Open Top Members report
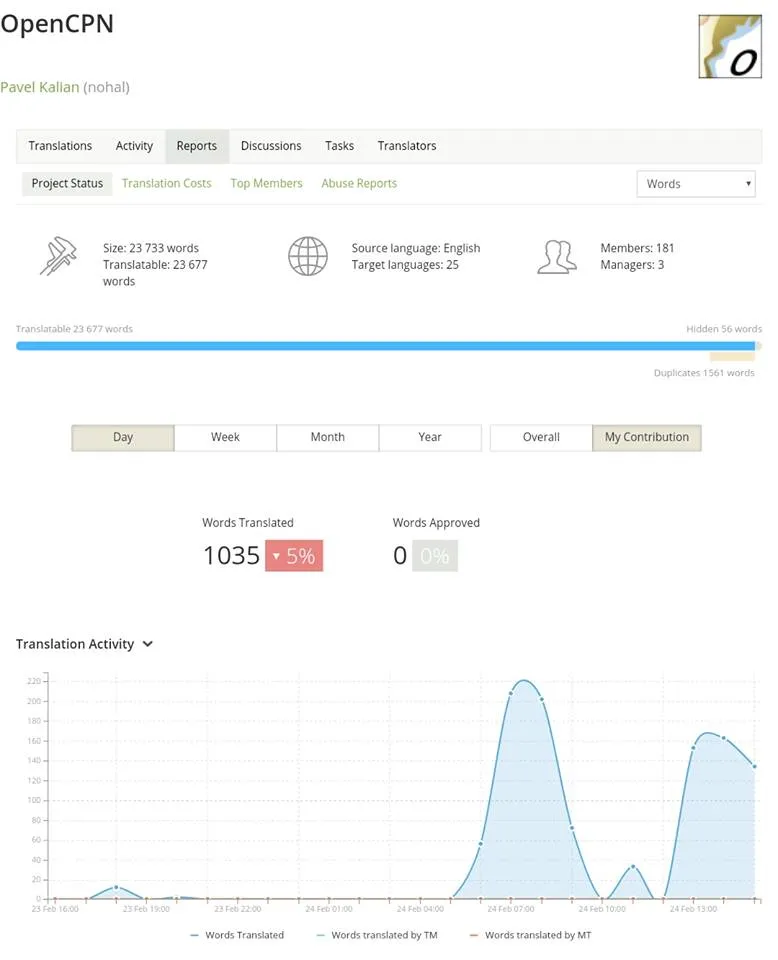 [x=266, y=183]
